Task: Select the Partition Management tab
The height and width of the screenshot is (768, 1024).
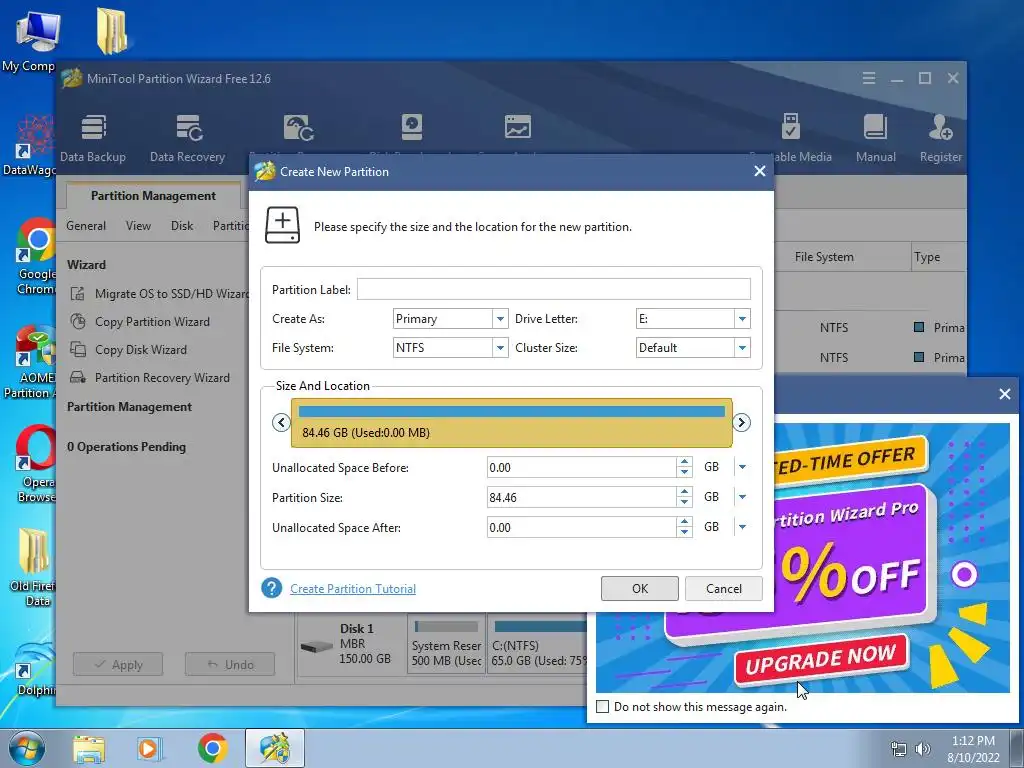Action: pyautogui.click(x=153, y=196)
